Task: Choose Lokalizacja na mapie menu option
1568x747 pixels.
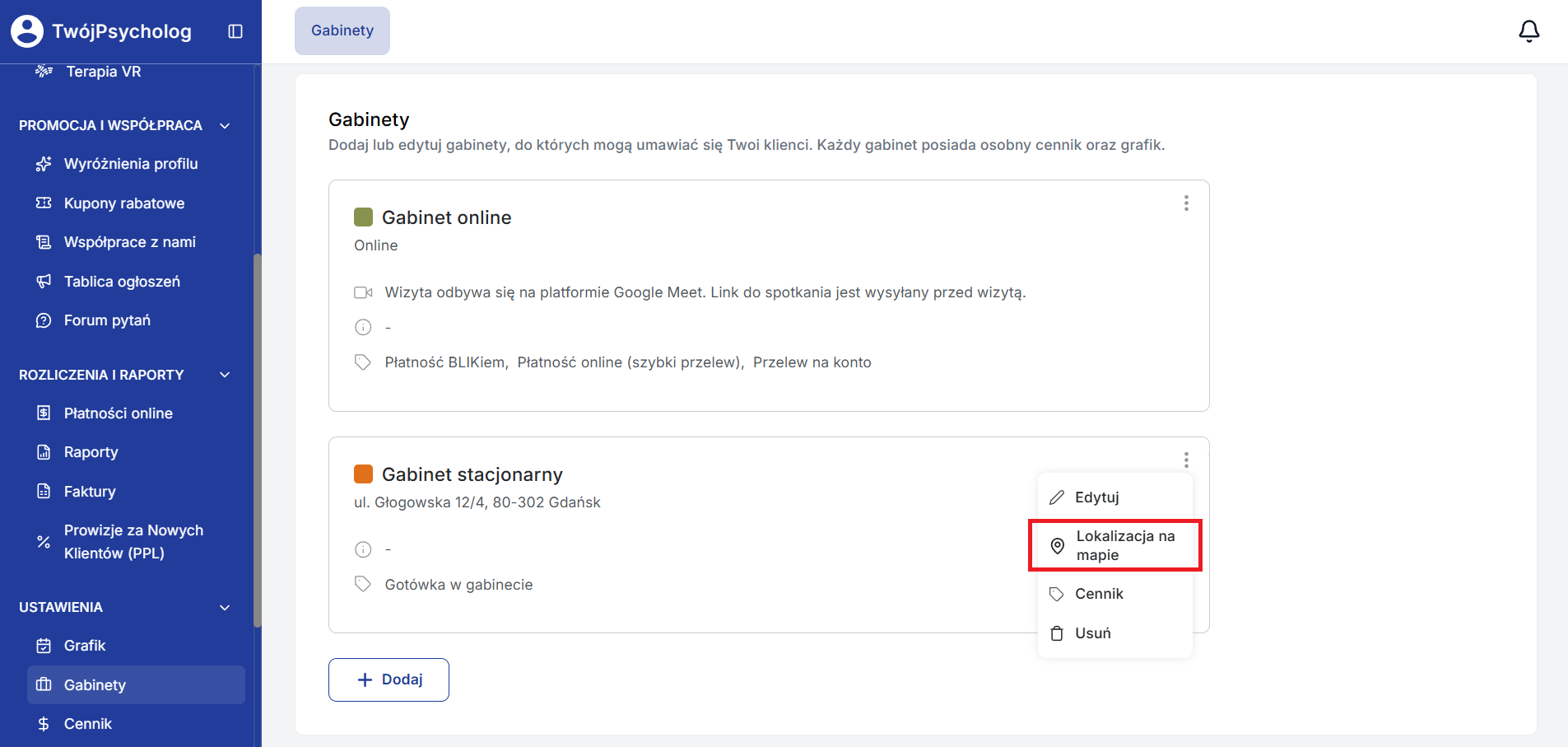Action: click(1114, 545)
